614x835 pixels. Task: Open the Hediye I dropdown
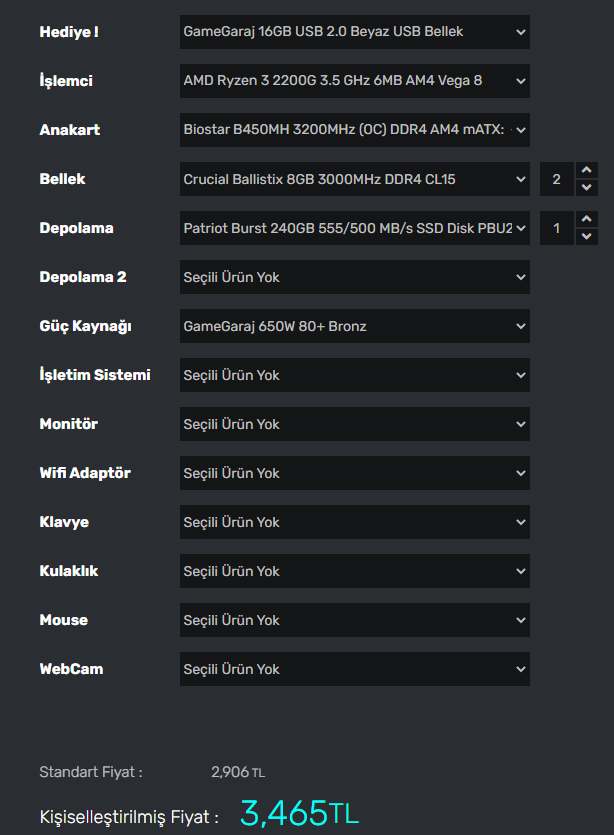tap(354, 32)
